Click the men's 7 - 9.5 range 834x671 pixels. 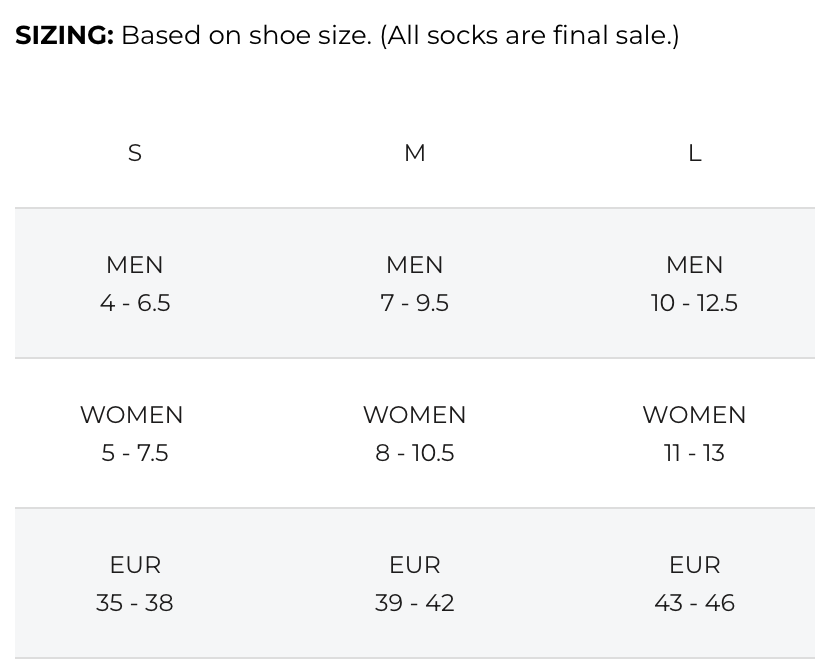[x=415, y=303]
